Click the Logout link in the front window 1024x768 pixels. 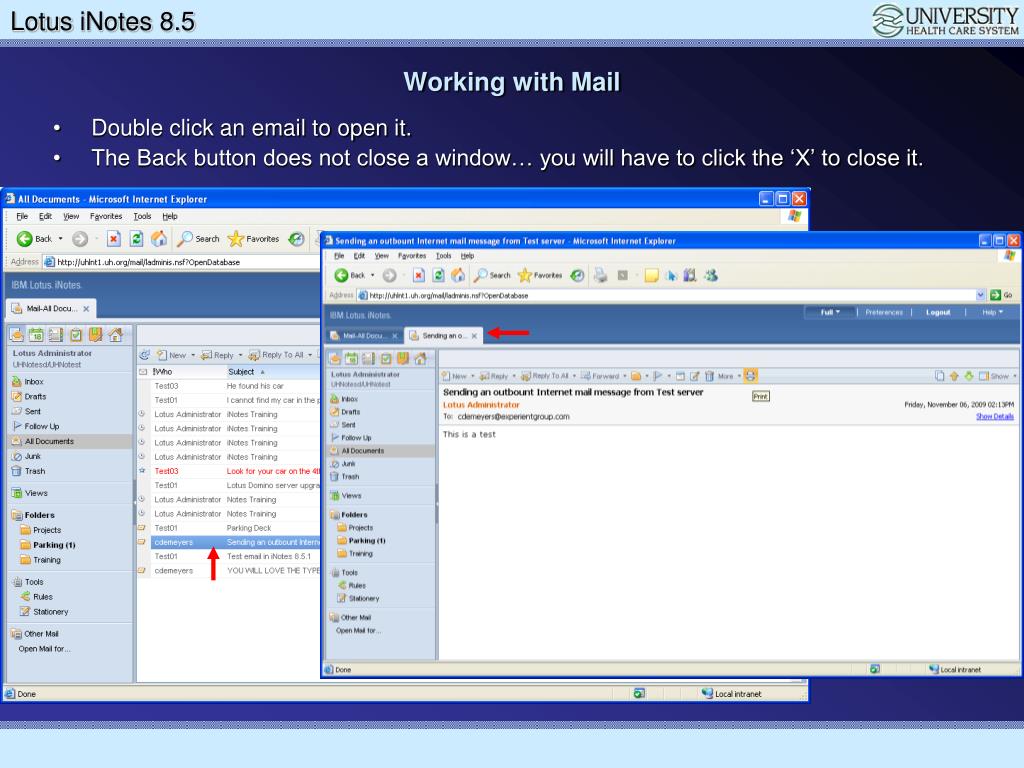[x=938, y=312]
